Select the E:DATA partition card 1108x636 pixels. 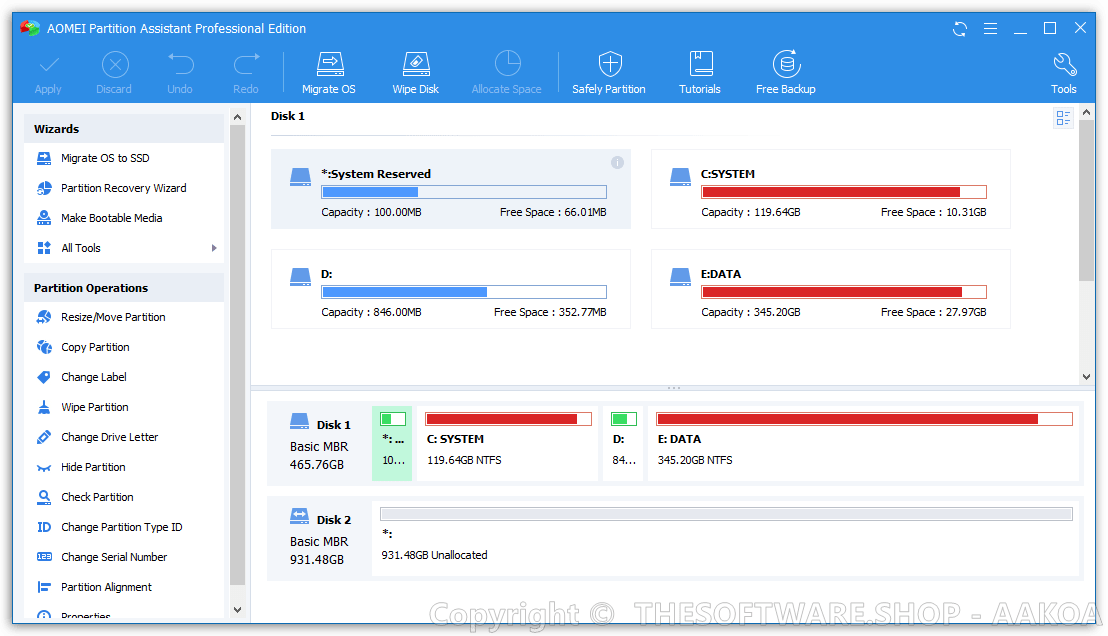830,289
